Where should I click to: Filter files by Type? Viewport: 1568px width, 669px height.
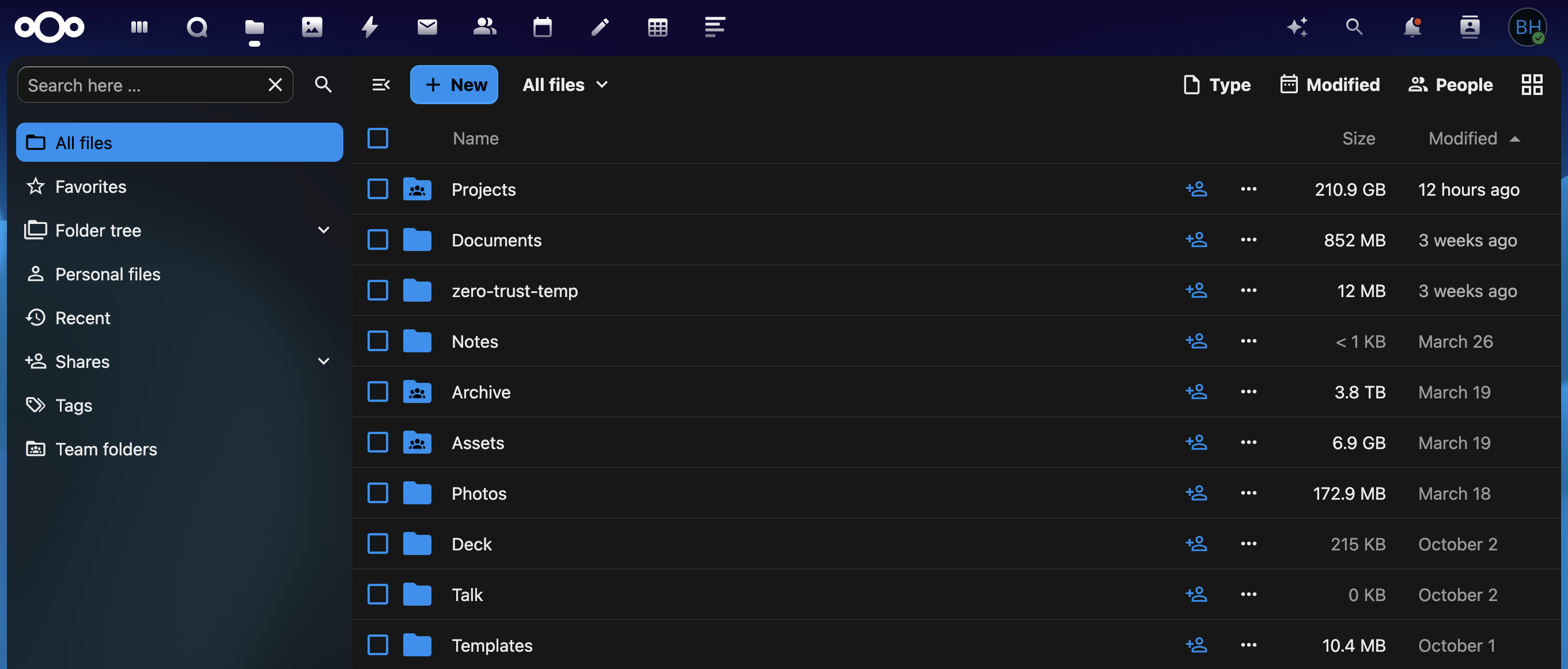pos(1216,85)
